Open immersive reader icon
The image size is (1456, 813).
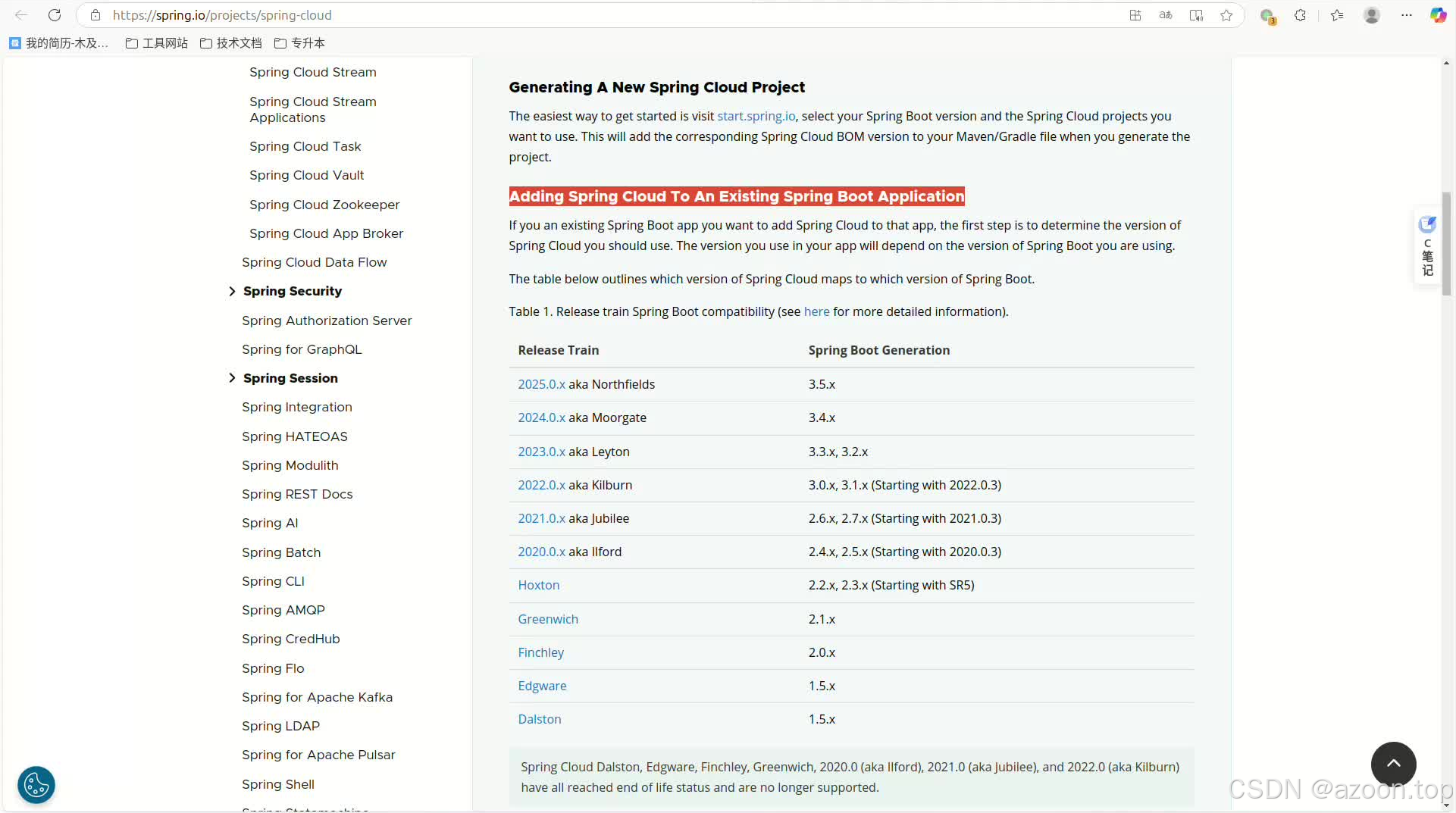(1196, 15)
